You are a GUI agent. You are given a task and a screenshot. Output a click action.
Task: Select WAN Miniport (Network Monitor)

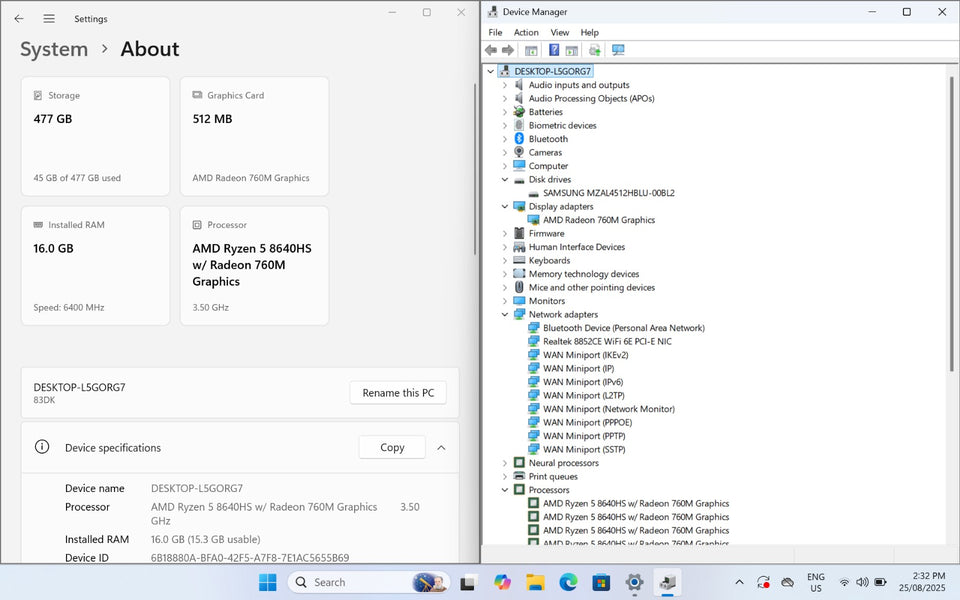coord(609,408)
